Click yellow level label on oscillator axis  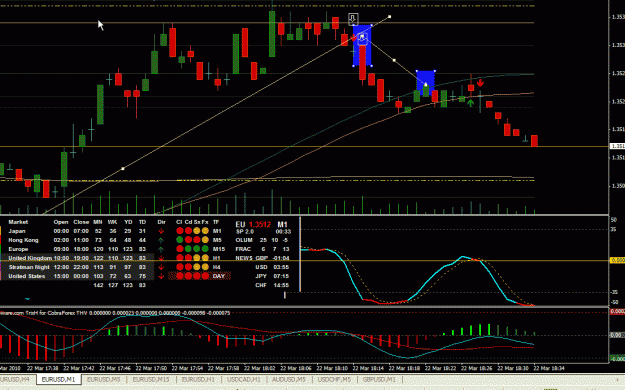(x=617, y=260)
